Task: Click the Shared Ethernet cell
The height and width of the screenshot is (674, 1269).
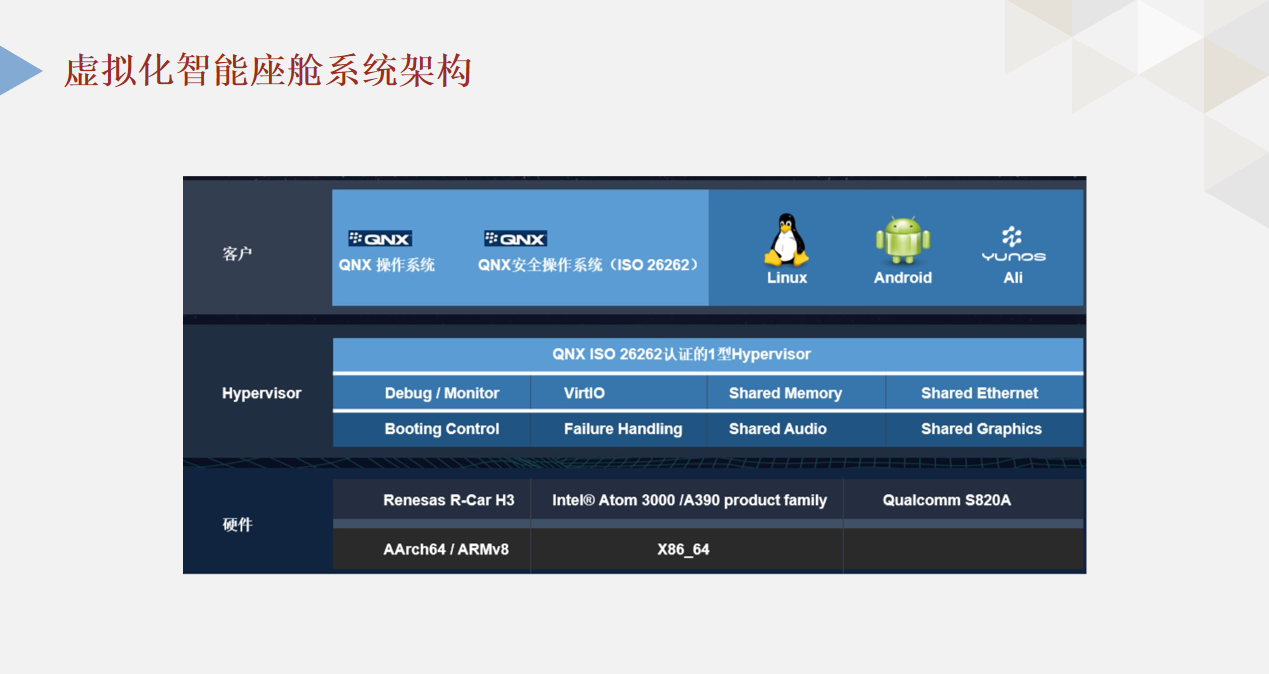Action: coord(985,393)
